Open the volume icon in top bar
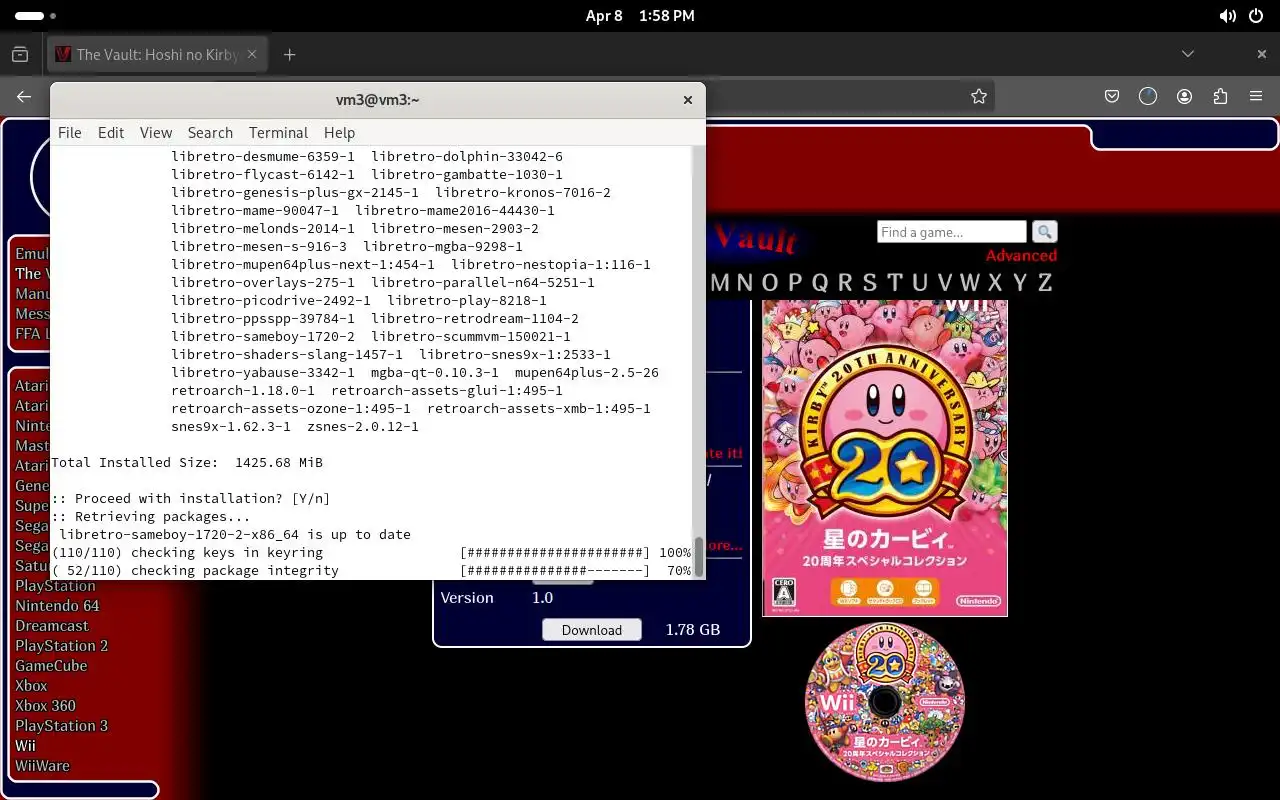Screen dimensions: 1280x800 coord(1227,16)
